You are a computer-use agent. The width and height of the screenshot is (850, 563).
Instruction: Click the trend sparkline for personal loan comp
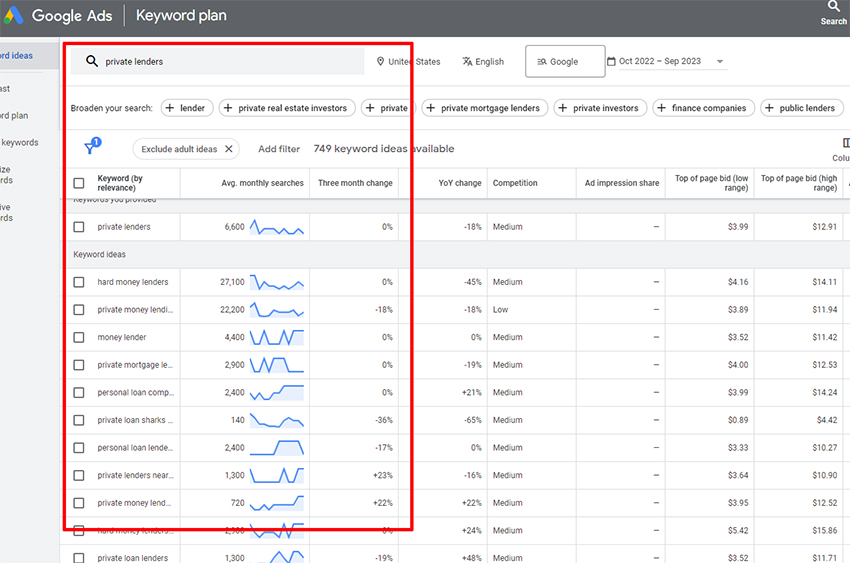pos(276,393)
